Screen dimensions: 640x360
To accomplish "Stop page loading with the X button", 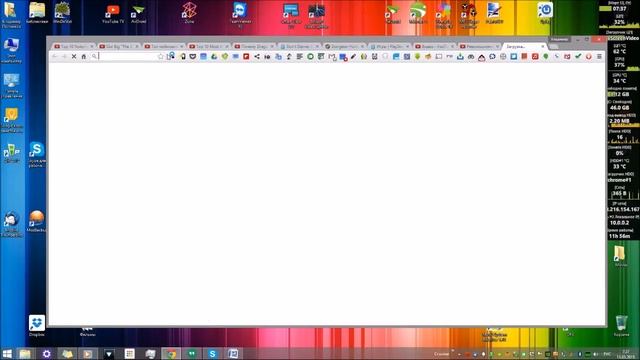I will (74, 57).
